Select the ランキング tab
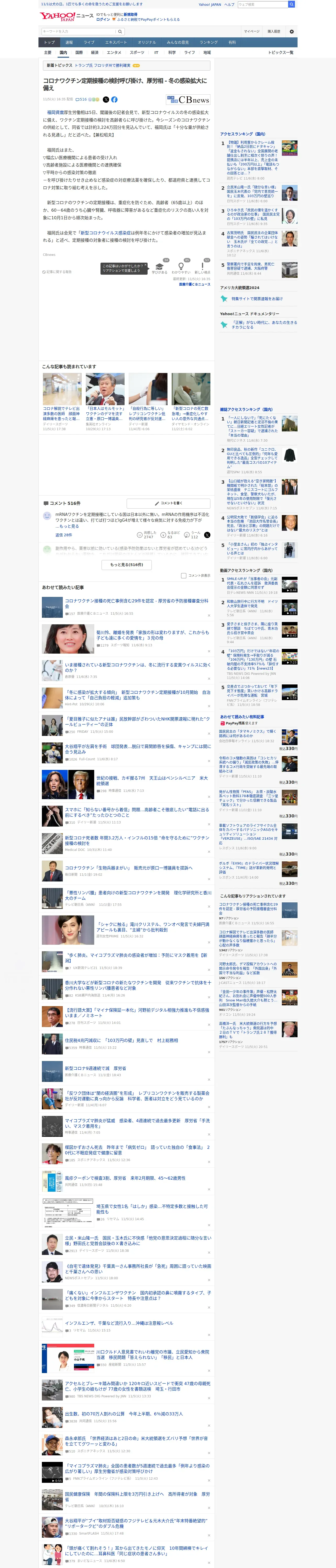The height and width of the screenshot is (1568, 336). (209, 43)
